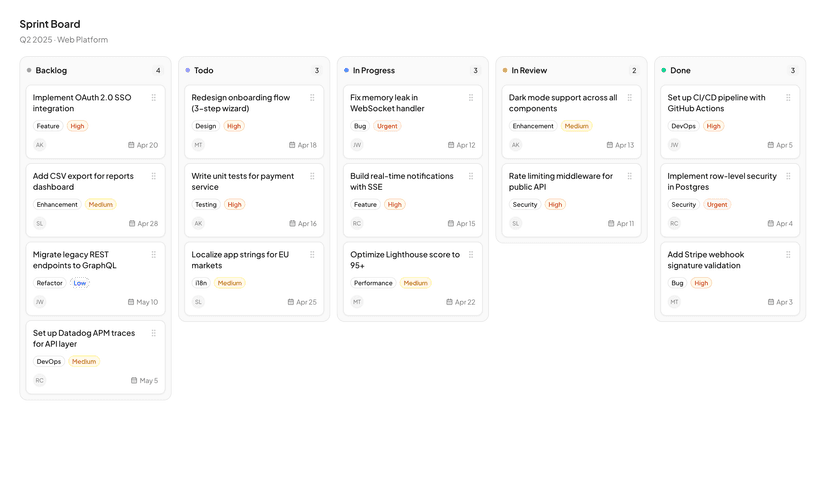Click the i18n tag

tap(201, 283)
